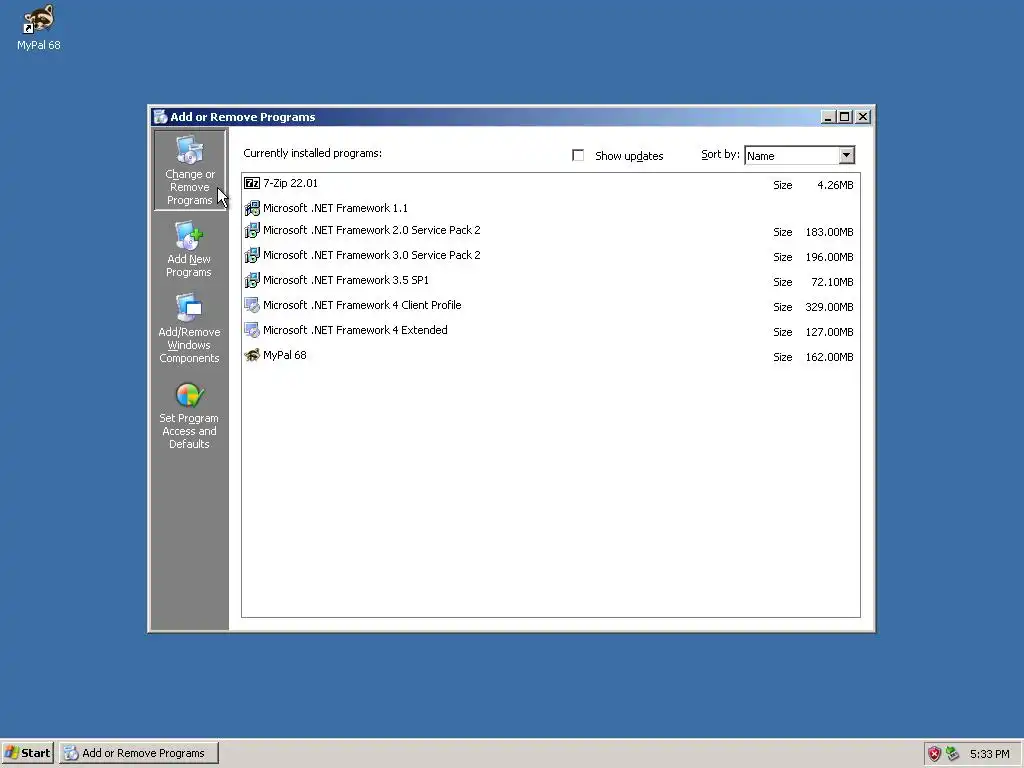Select Microsoft .NET Framework 2.0 Service Pack 2 name
This screenshot has width=1024, height=768.
[x=372, y=231]
